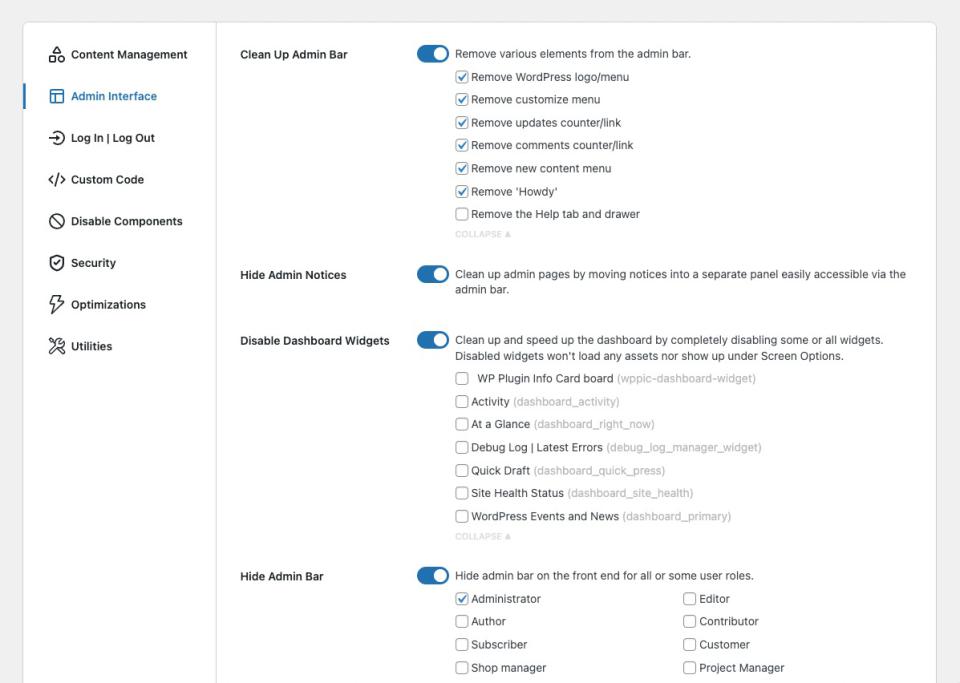
Task: Disable the Hide Admin Notices switch
Action: click(x=433, y=274)
